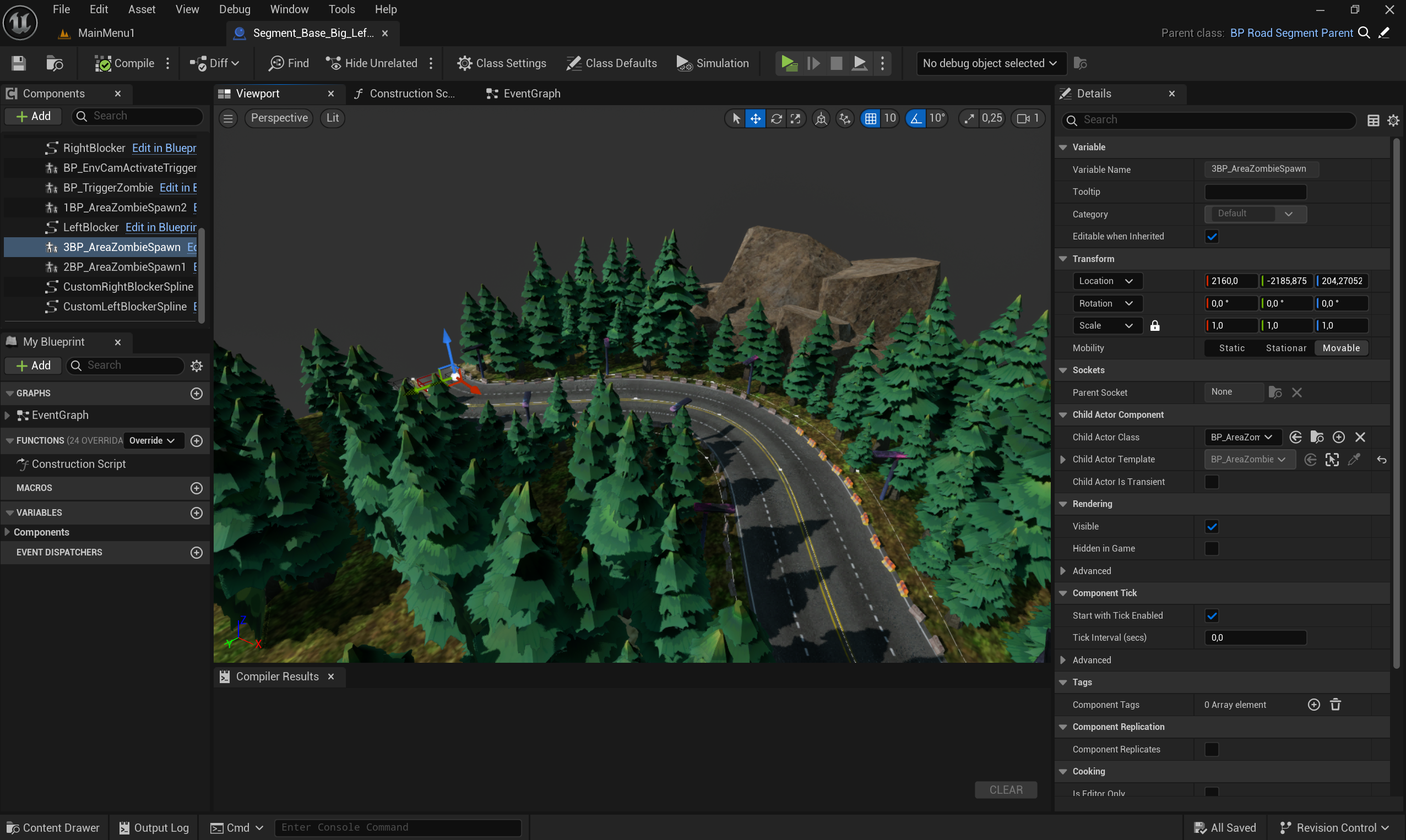Image resolution: width=1406 pixels, height=840 pixels.
Task: Open the Debug menu
Action: tap(235, 9)
